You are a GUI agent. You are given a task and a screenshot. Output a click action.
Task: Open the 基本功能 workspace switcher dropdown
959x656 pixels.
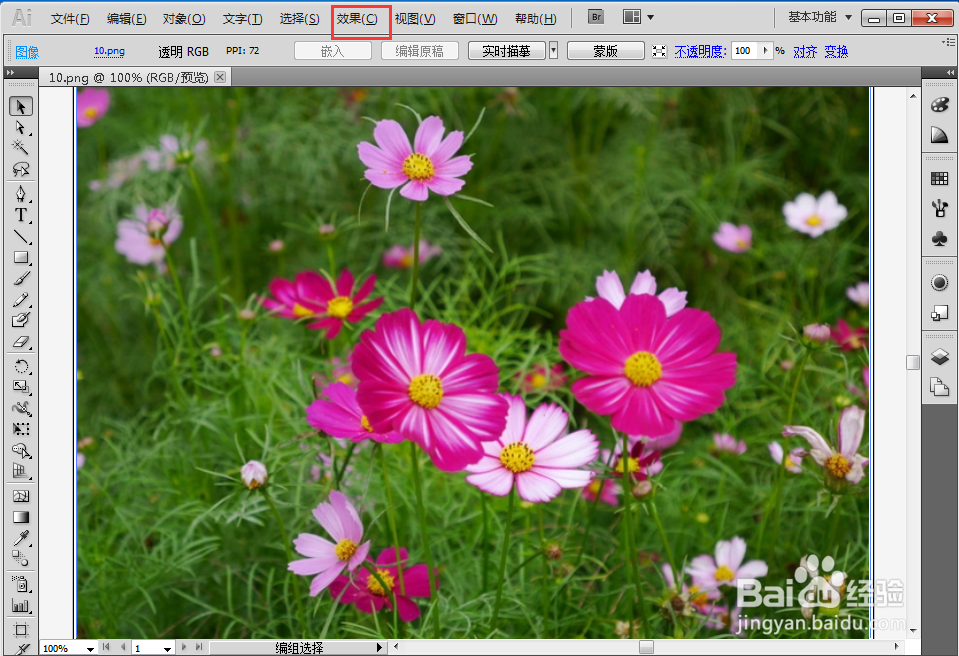[x=820, y=17]
